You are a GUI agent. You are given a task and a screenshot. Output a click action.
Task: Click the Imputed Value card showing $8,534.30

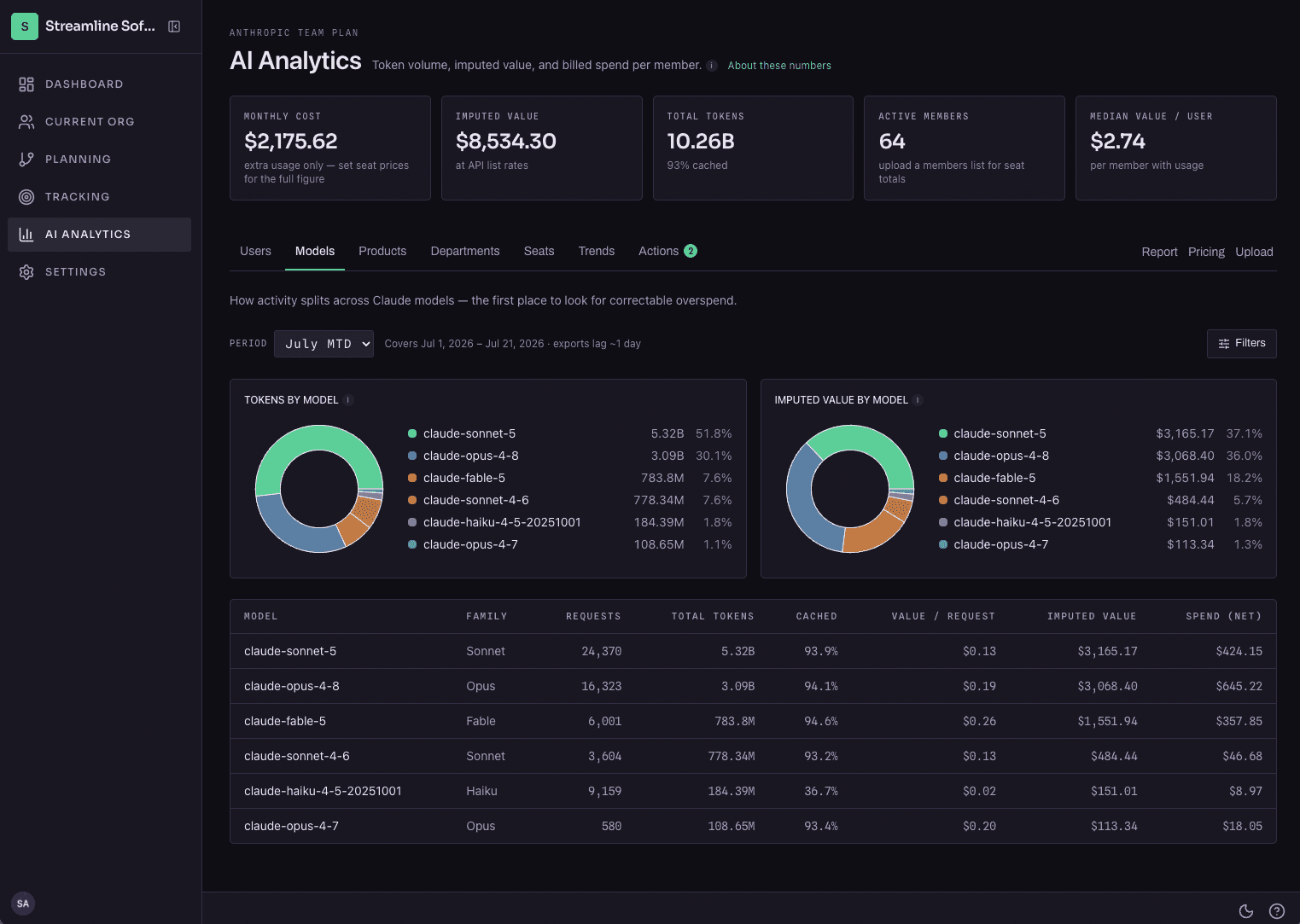pos(542,148)
